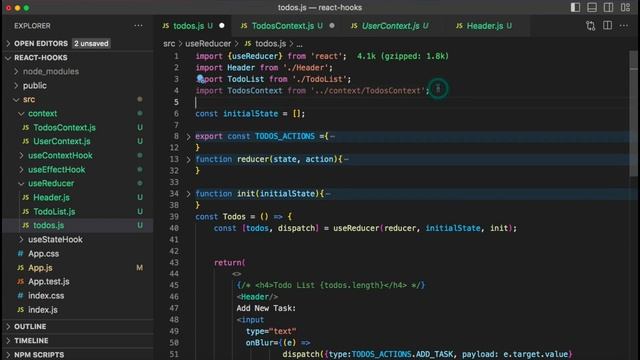Viewport: 640px width, 360px height.
Task: Click CSS hash icon beside App.css
Action: 20,253
